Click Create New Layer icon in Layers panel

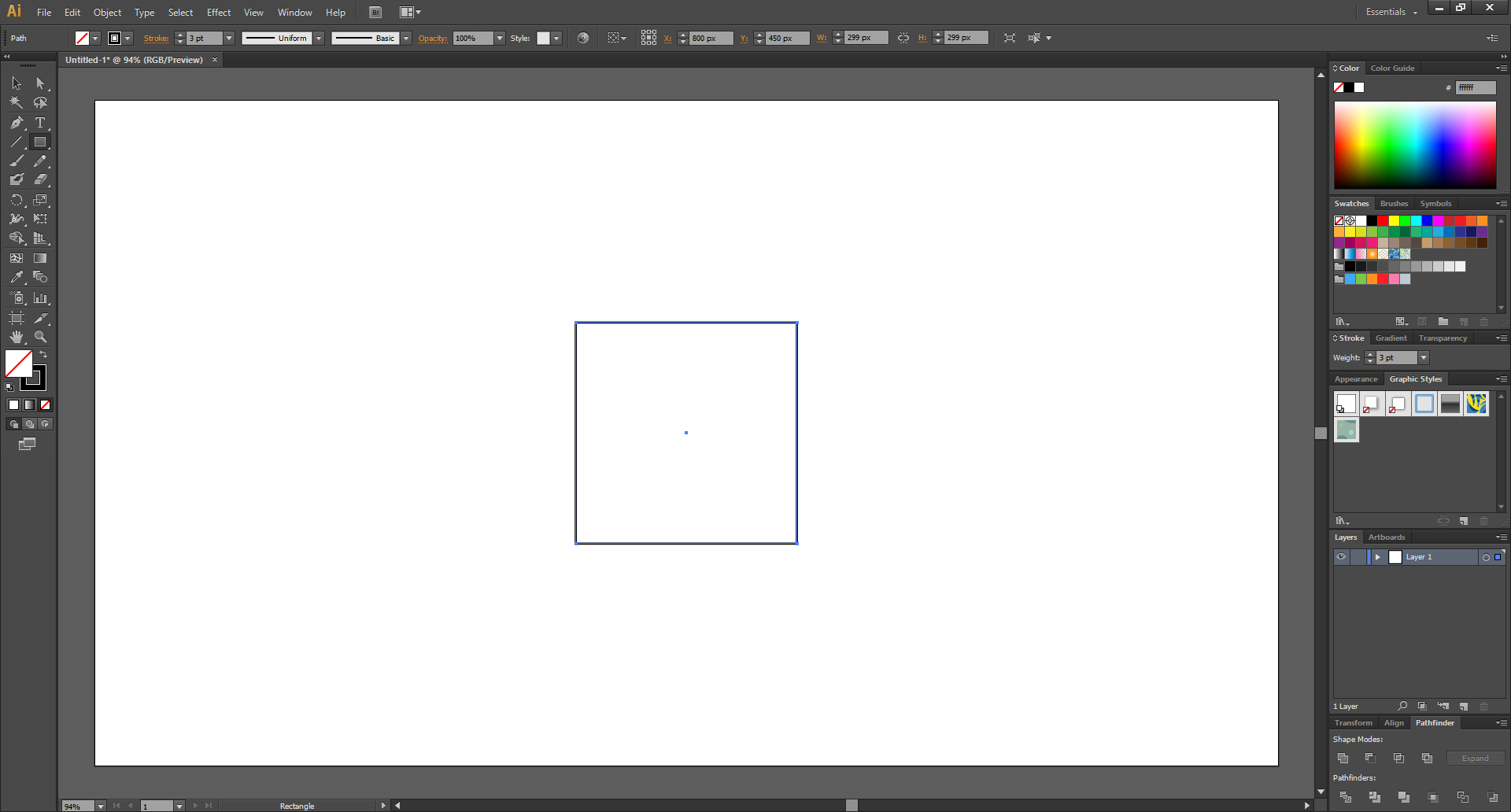[1464, 707]
